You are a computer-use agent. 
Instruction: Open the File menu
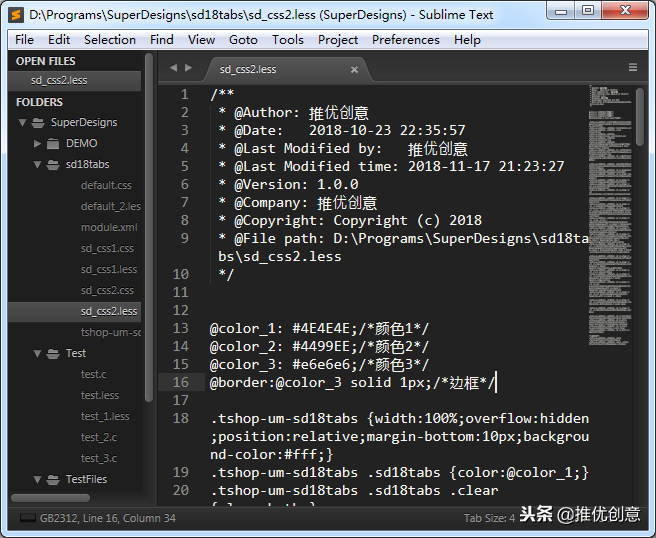pyautogui.click(x=24, y=40)
